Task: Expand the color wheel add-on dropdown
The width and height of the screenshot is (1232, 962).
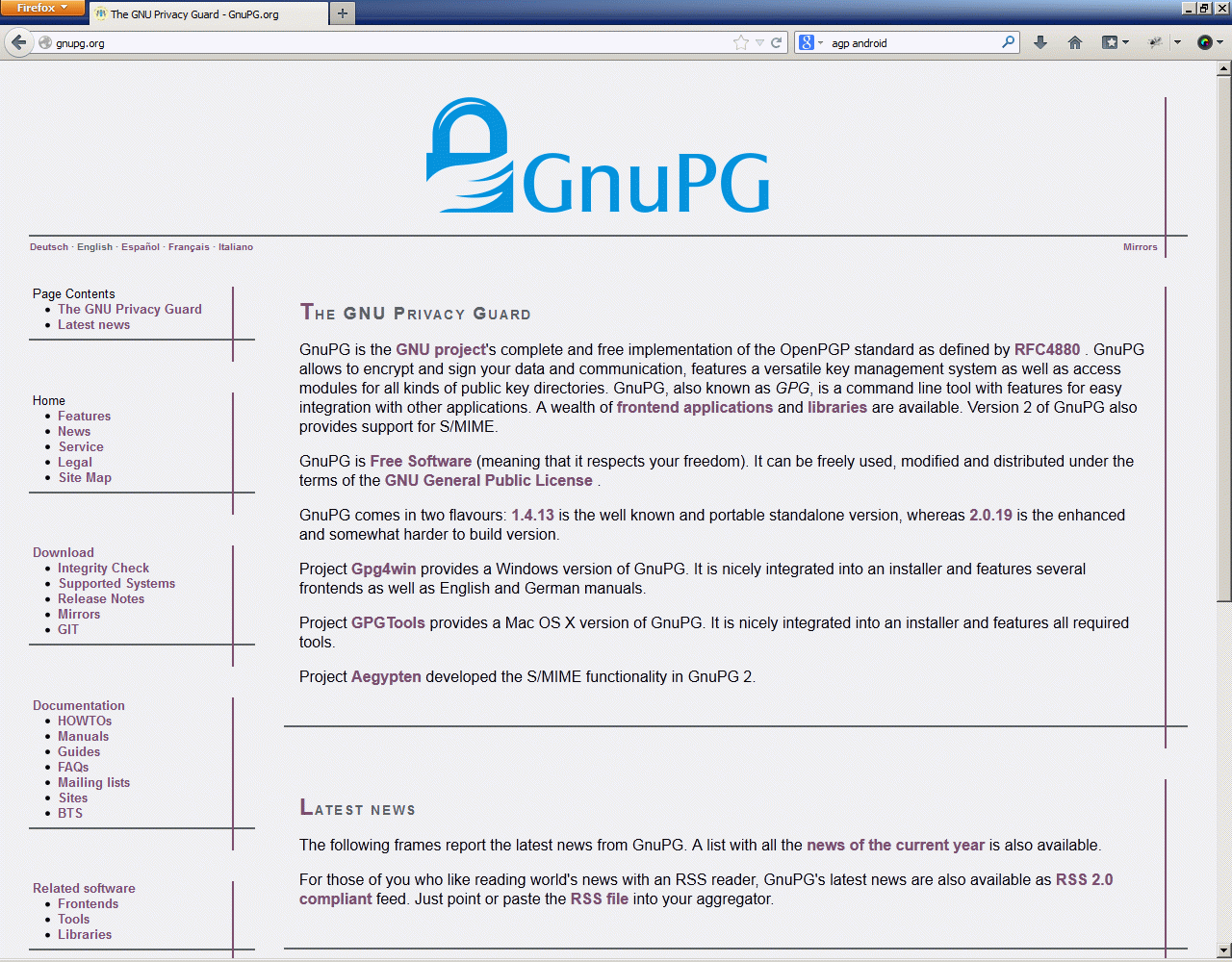Action: tap(1219, 42)
